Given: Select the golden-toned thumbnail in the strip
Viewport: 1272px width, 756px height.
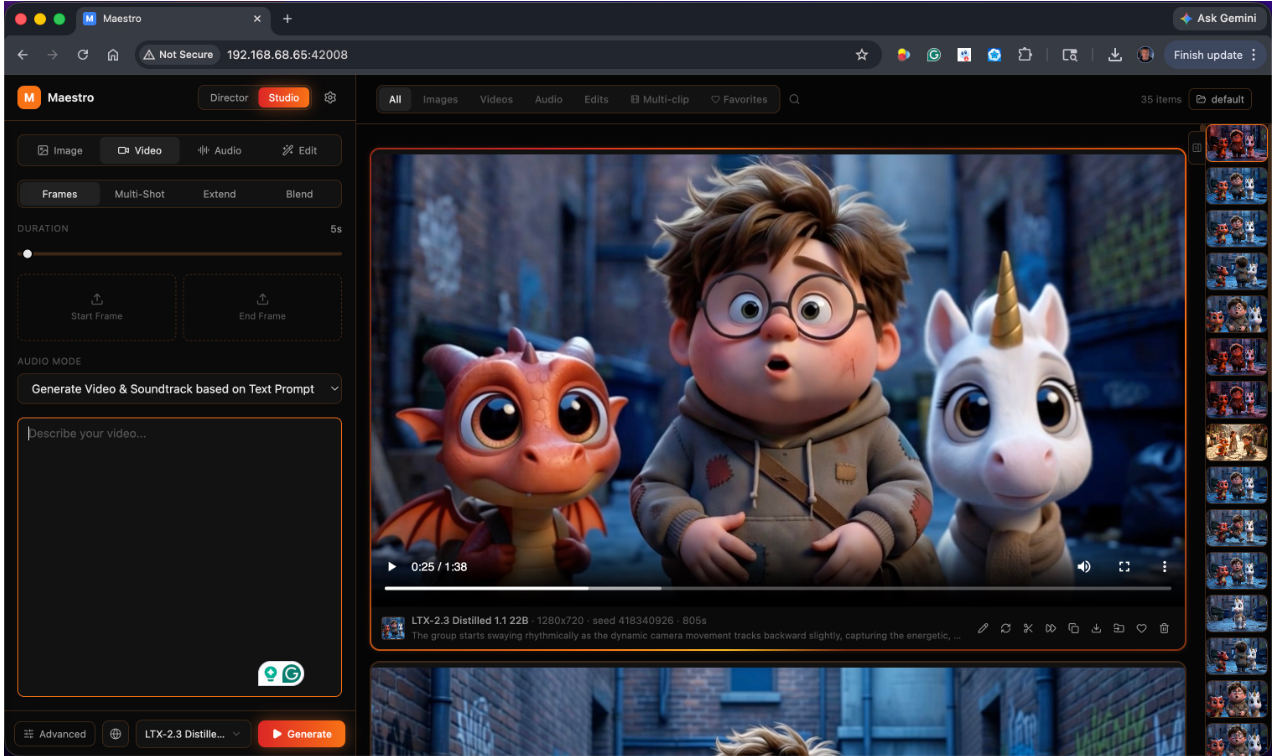Looking at the screenshot, I should coord(1236,442).
